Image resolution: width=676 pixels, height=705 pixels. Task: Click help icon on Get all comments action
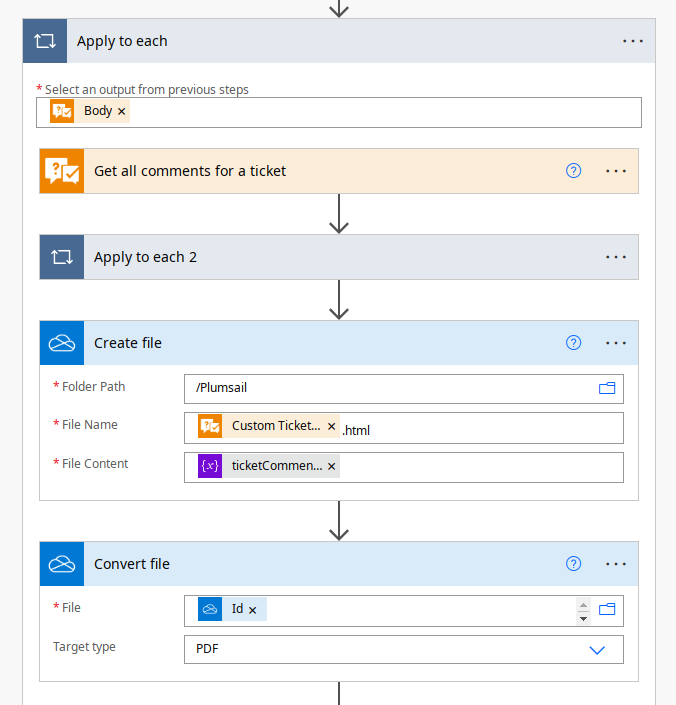tap(573, 171)
